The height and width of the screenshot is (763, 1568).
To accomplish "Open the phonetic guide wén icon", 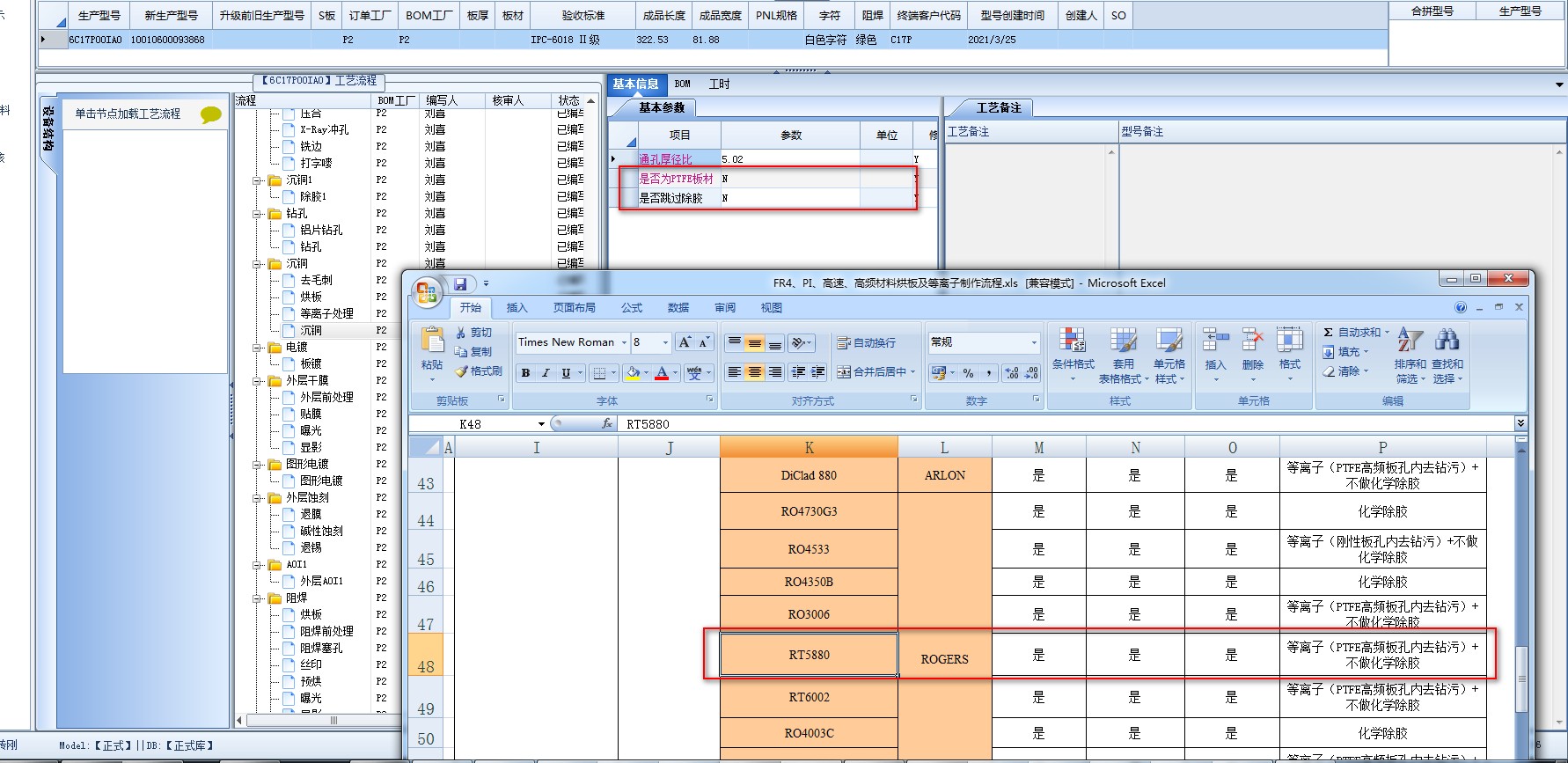I will [694, 373].
